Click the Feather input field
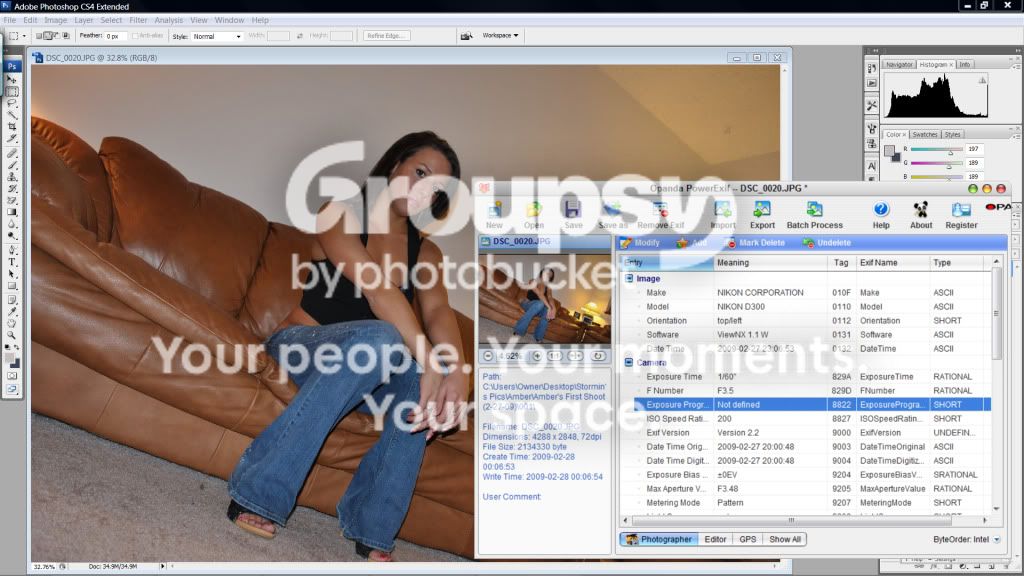 point(116,36)
